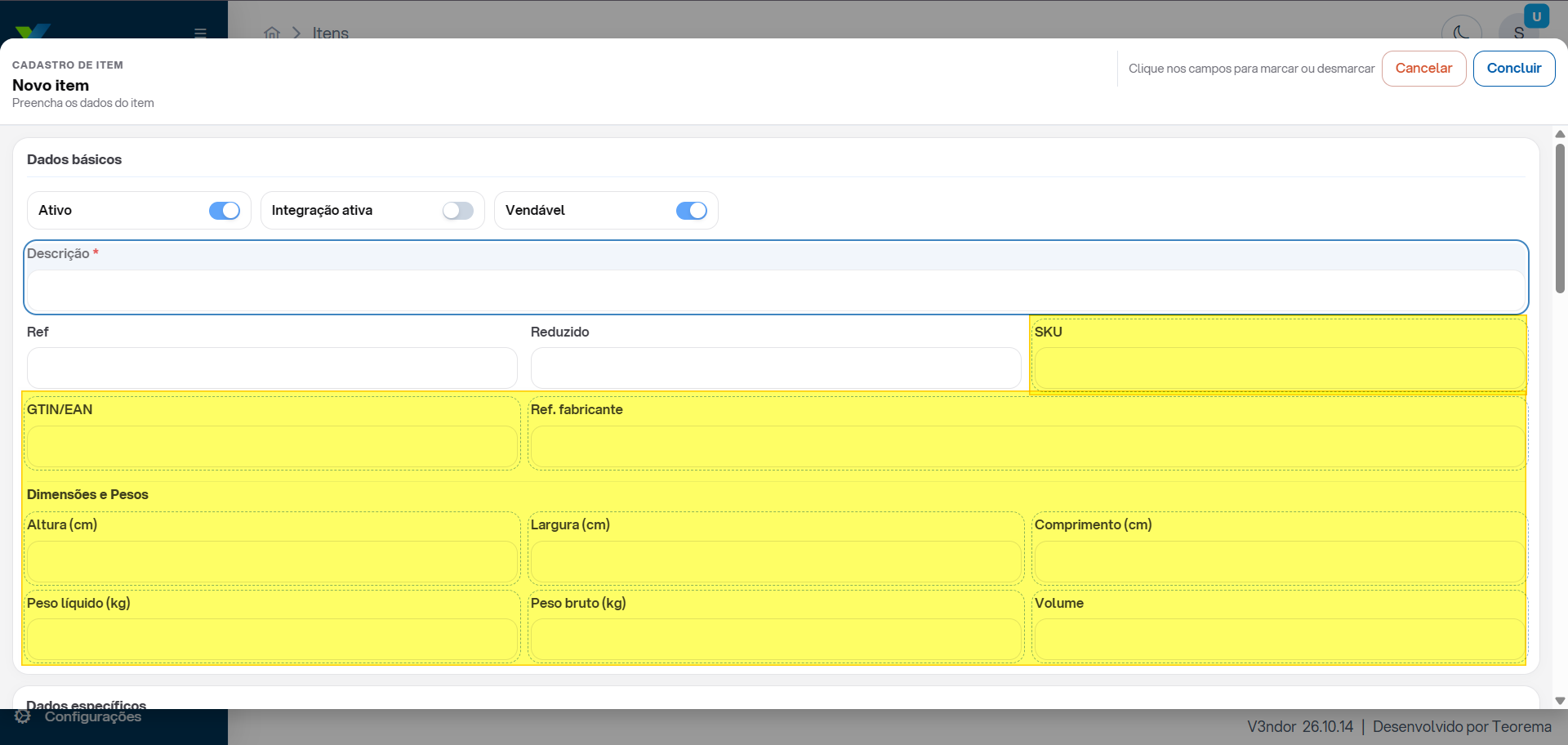This screenshot has width=1568, height=745.
Task: Click the Cancelar button
Action: click(x=1423, y=69)
